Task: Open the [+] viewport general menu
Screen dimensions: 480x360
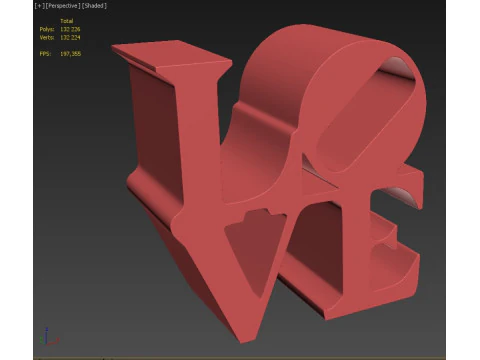Action: [39, 6]
